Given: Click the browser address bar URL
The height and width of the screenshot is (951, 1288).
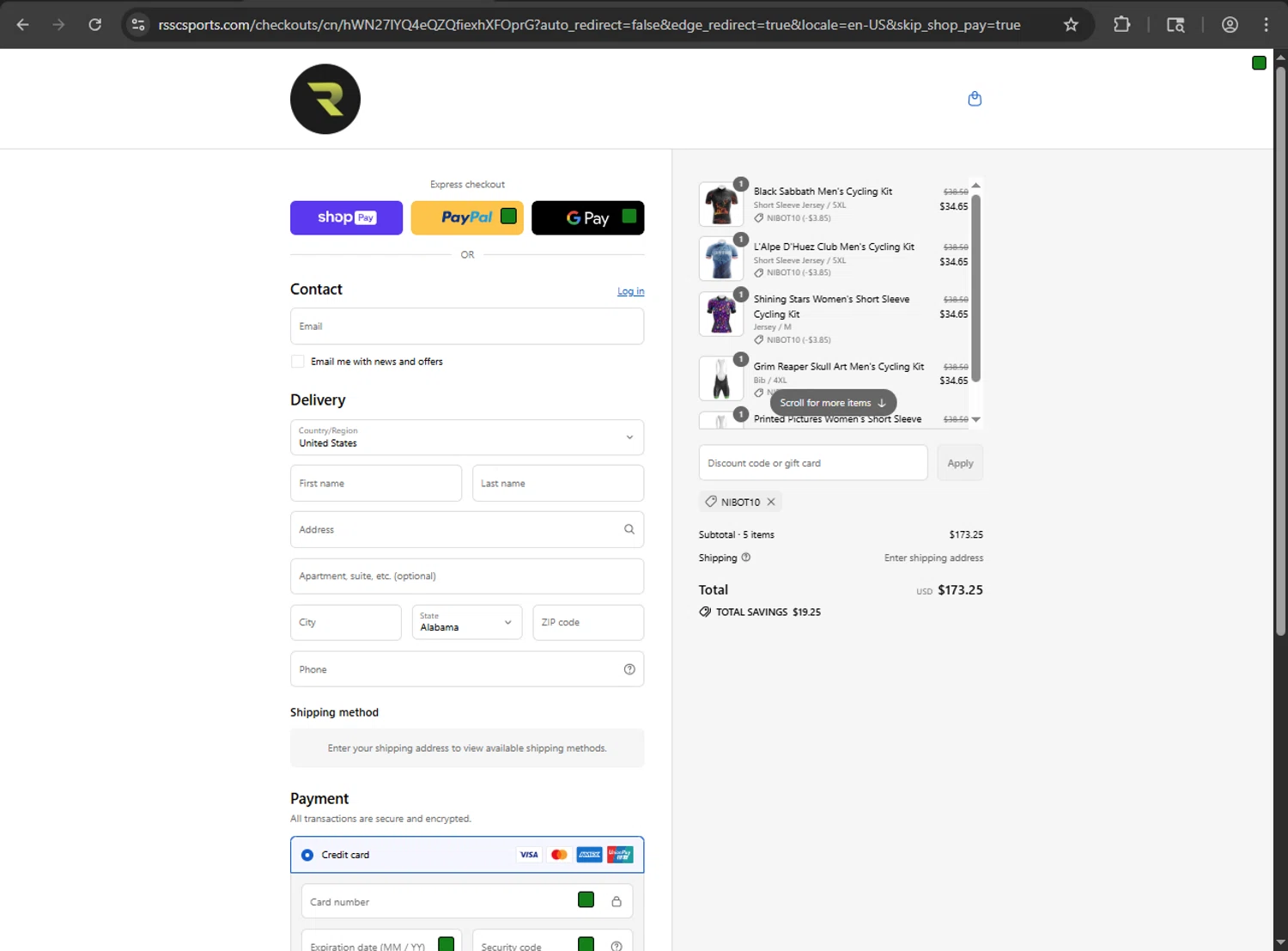Looking at the screenshot, I should 589,25.
